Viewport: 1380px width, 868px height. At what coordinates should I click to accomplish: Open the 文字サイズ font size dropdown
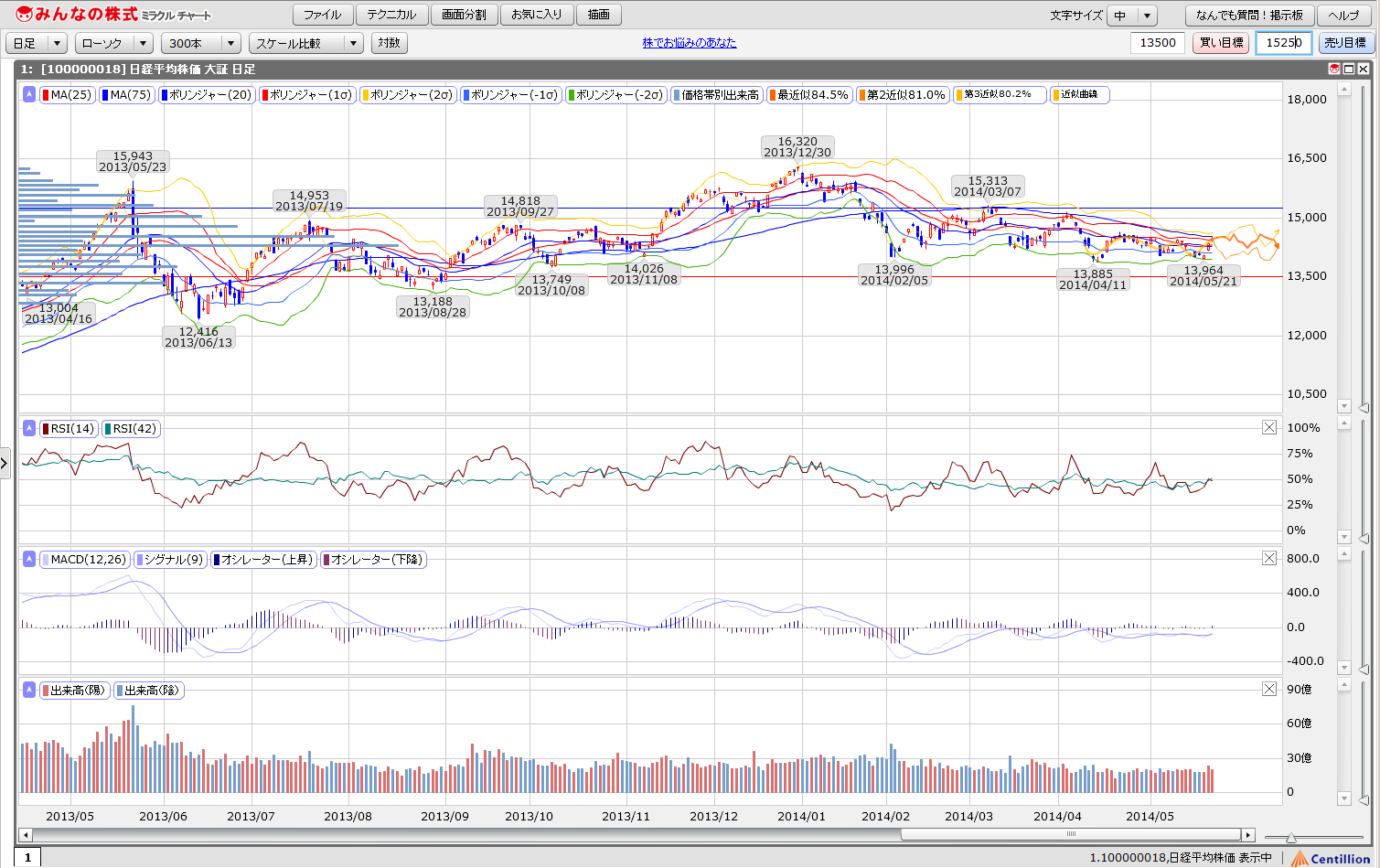click(x=1132, y=16)
